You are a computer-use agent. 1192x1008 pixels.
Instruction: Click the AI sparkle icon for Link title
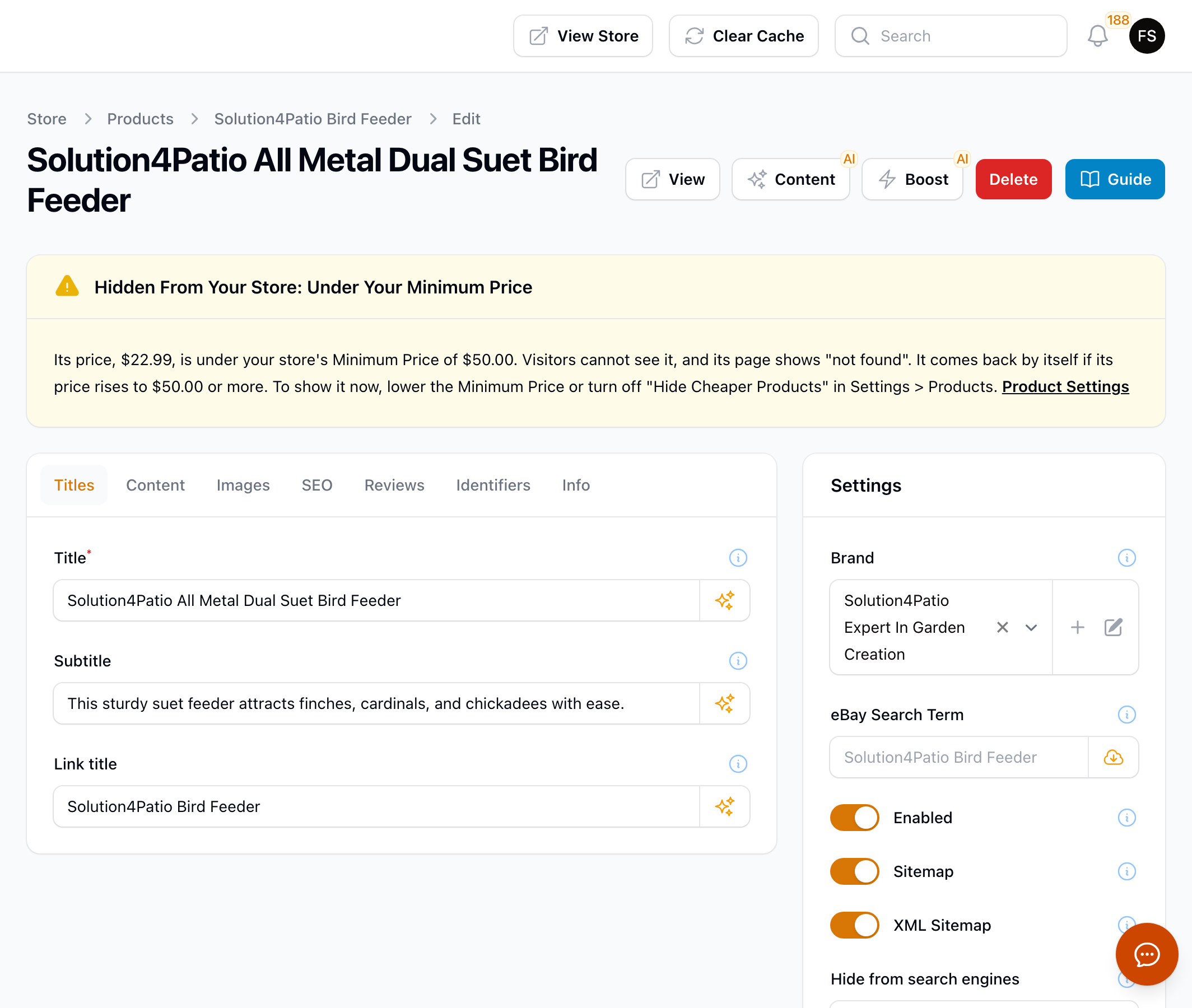(725, 806)
